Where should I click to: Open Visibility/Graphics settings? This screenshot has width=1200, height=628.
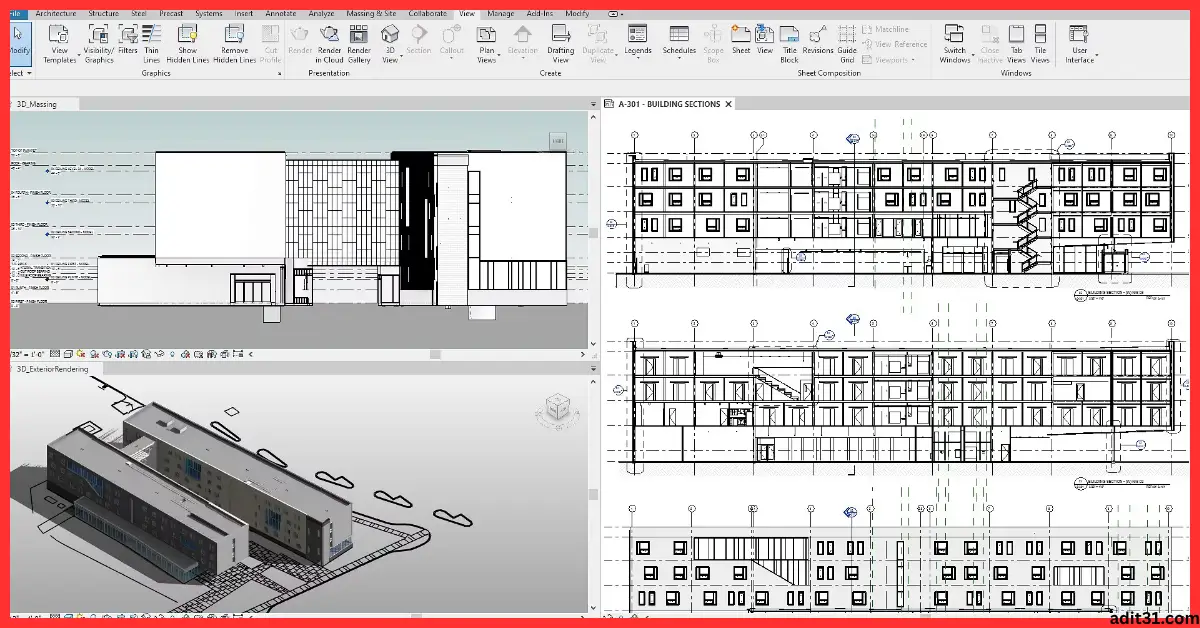[98, 45]
